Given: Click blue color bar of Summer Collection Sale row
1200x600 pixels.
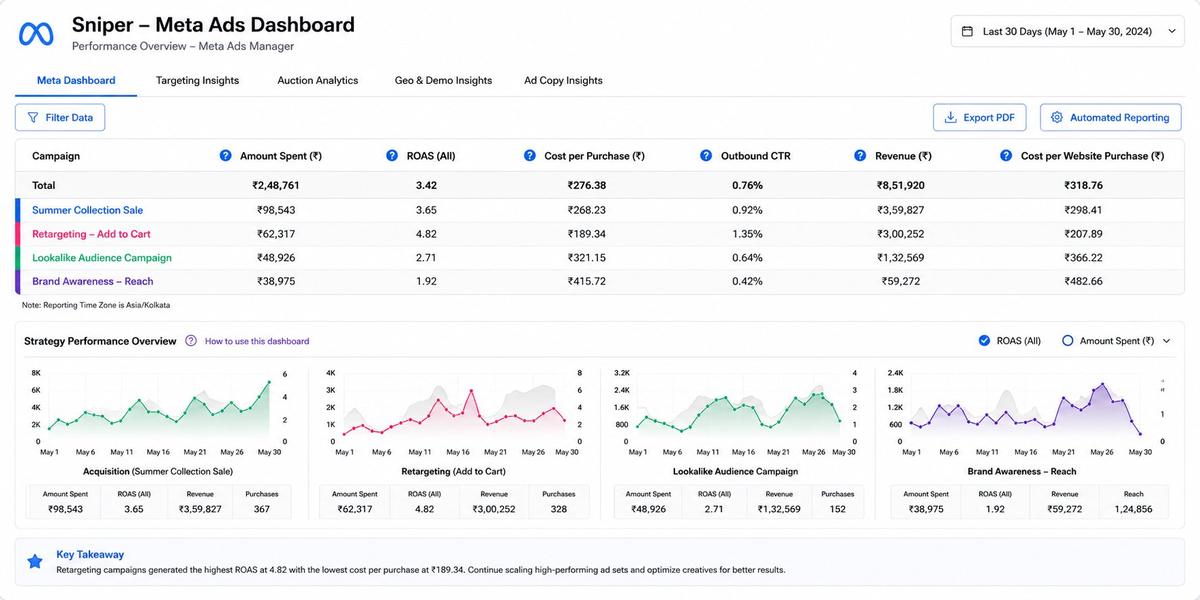Looking at the screenshot, I should pyautogui.click(x=17, y=210).
